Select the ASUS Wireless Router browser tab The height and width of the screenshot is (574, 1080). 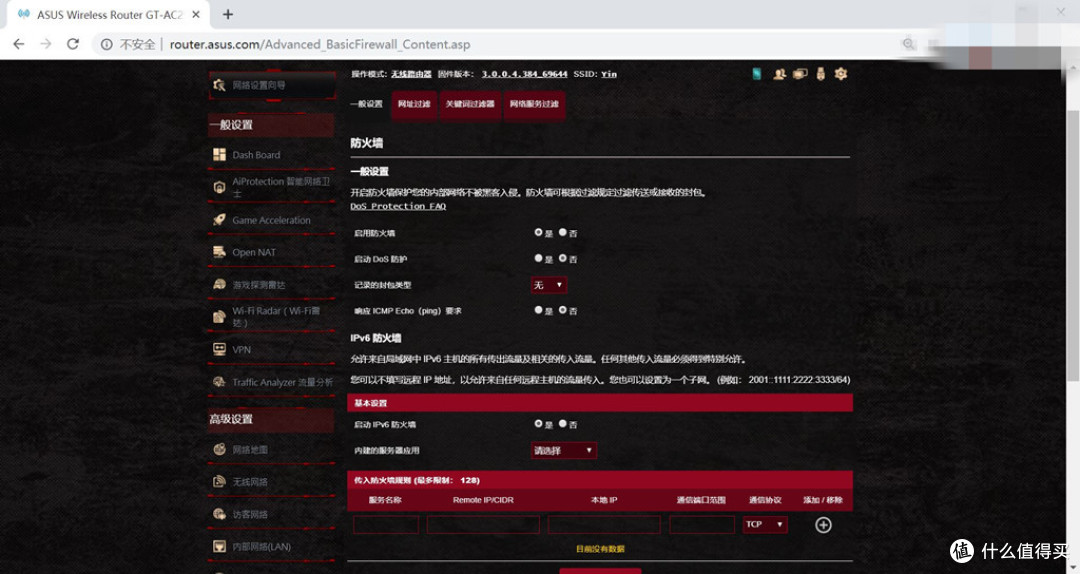tap(109, 14)
